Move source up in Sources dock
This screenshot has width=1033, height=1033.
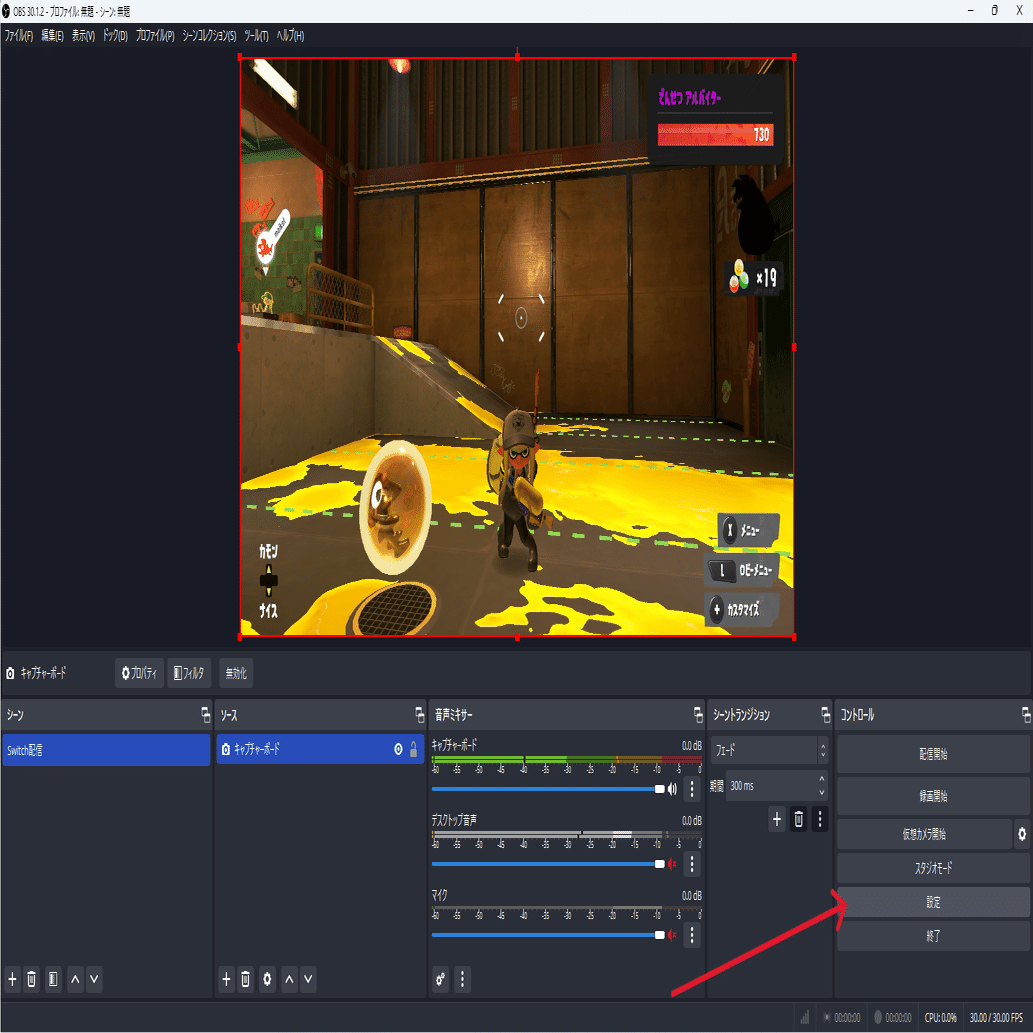point(289,979)
